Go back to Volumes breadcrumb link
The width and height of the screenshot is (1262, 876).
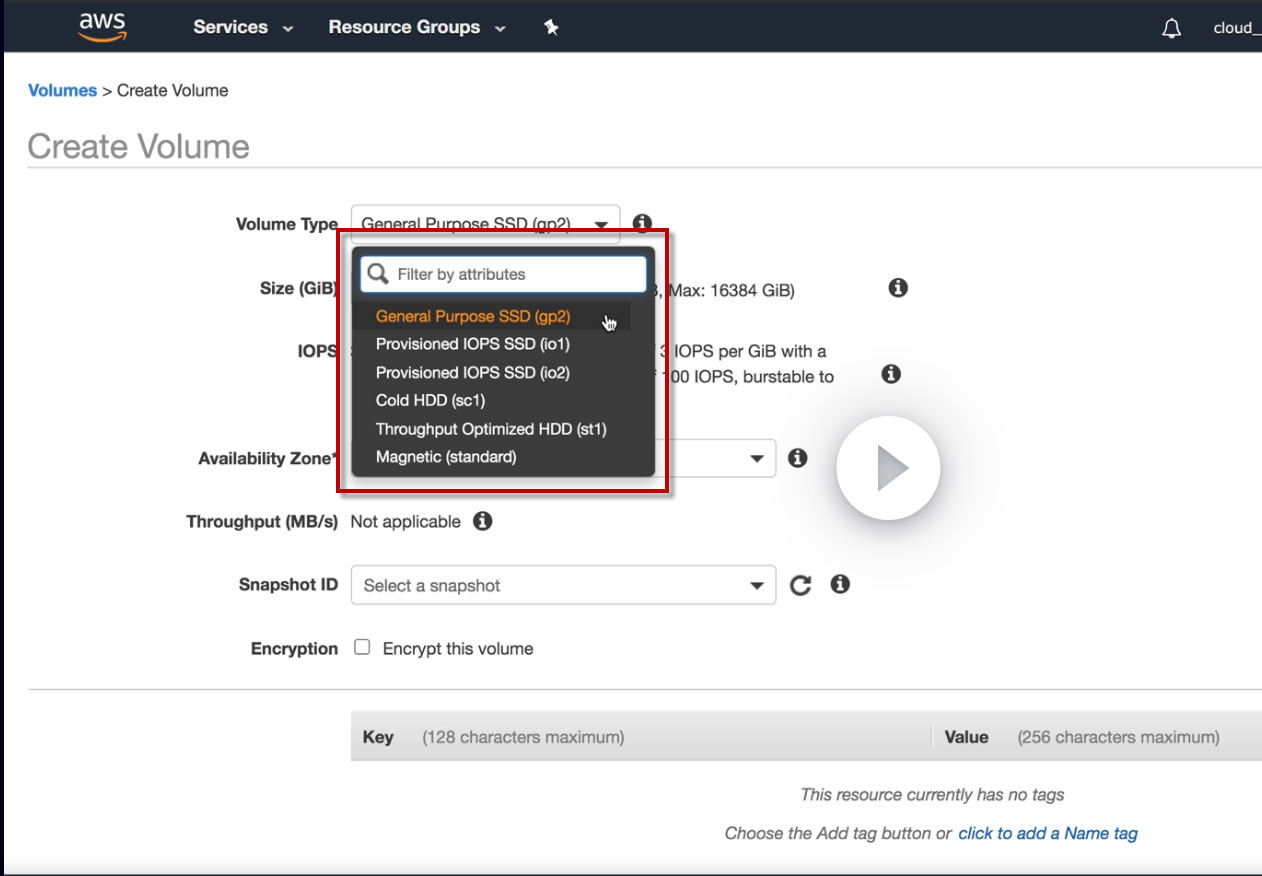point(62,90)
